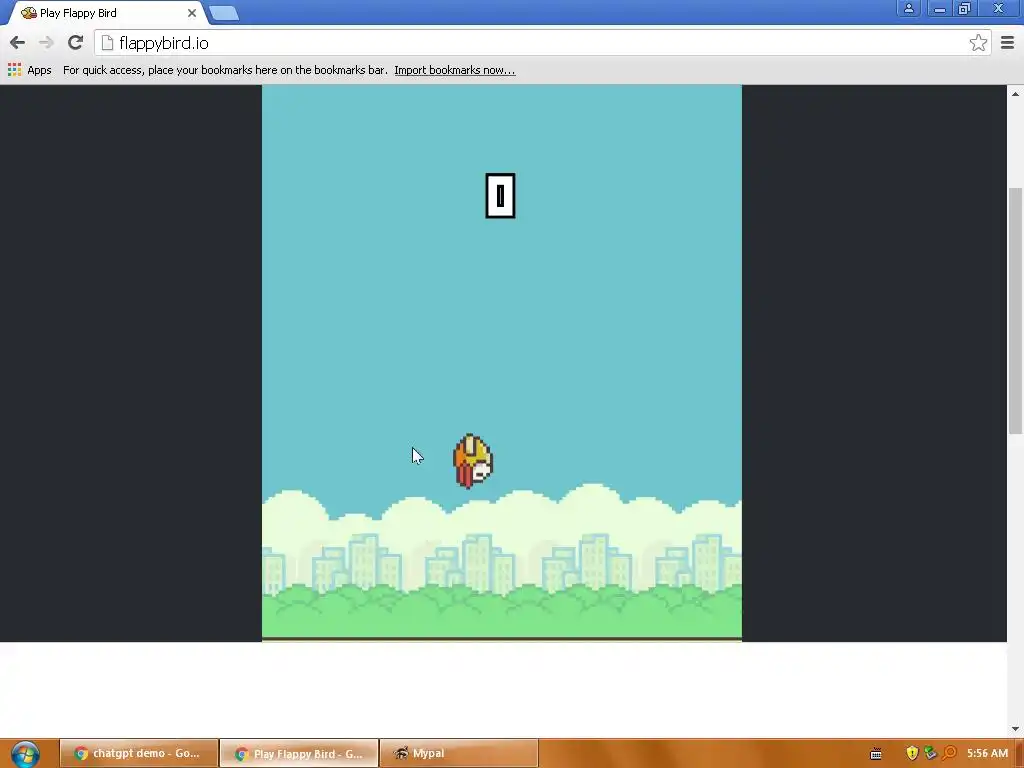Click the green tray icon beside shield
Image resolution: width=1024 pixels, height=768 pixels.
pyautogui.click(x=931, y=754)
